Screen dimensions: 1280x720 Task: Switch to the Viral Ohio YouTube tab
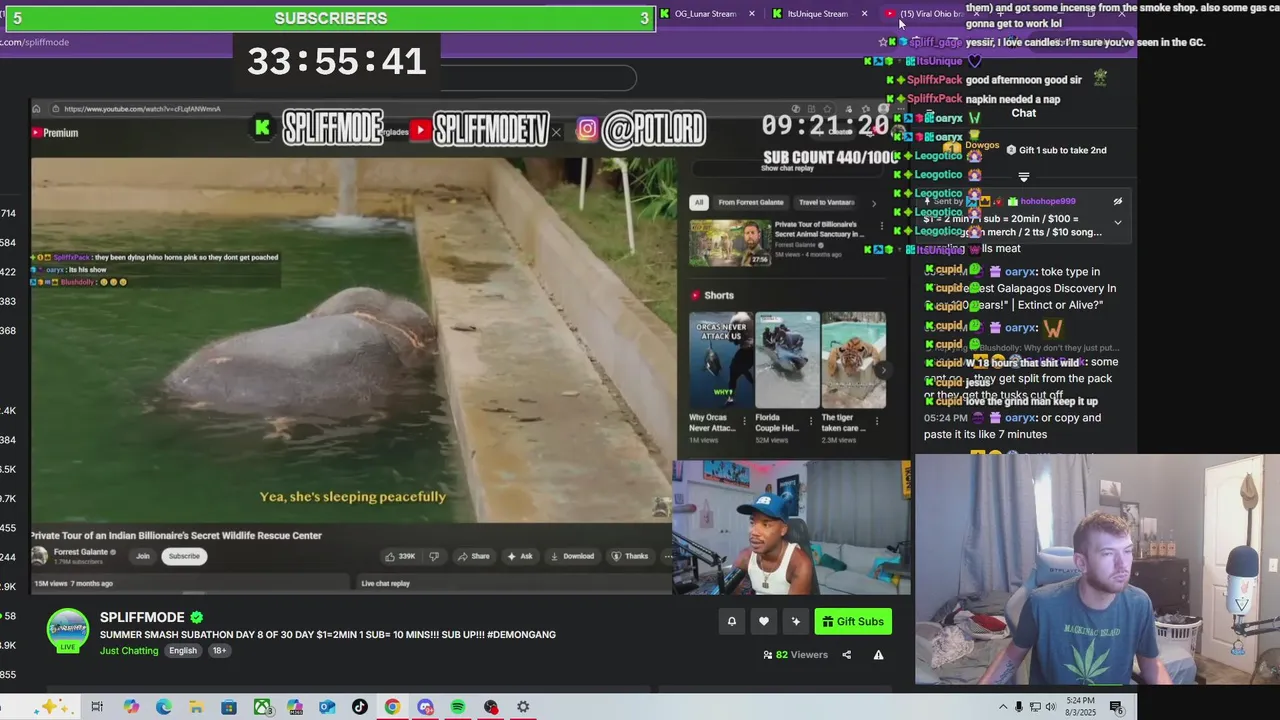pos(930,14)
